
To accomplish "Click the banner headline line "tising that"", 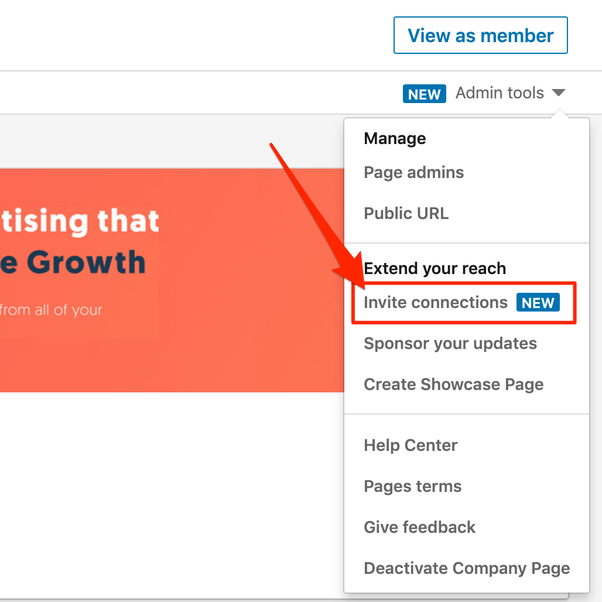I will click(x=80, y=220).
